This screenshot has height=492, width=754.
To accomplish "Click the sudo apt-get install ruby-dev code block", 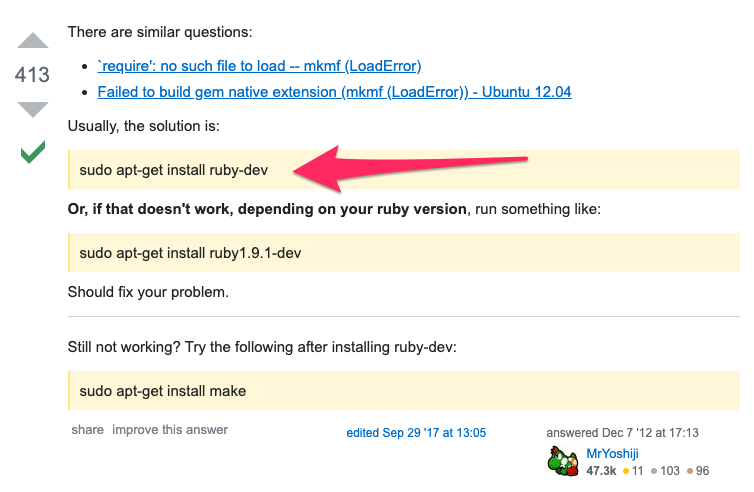I will click(404, 170).
